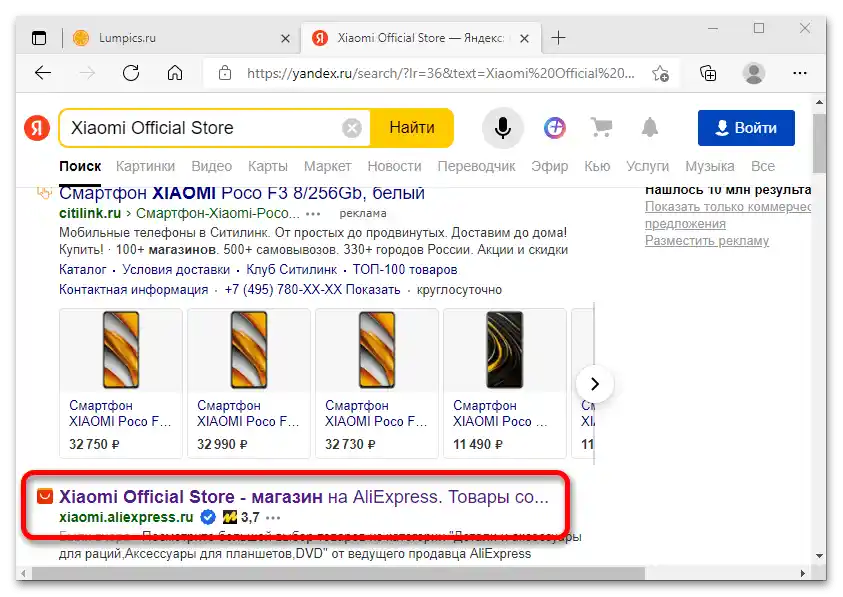View site lock information icon
The image size is (843, 597).
tap(225, 73)
